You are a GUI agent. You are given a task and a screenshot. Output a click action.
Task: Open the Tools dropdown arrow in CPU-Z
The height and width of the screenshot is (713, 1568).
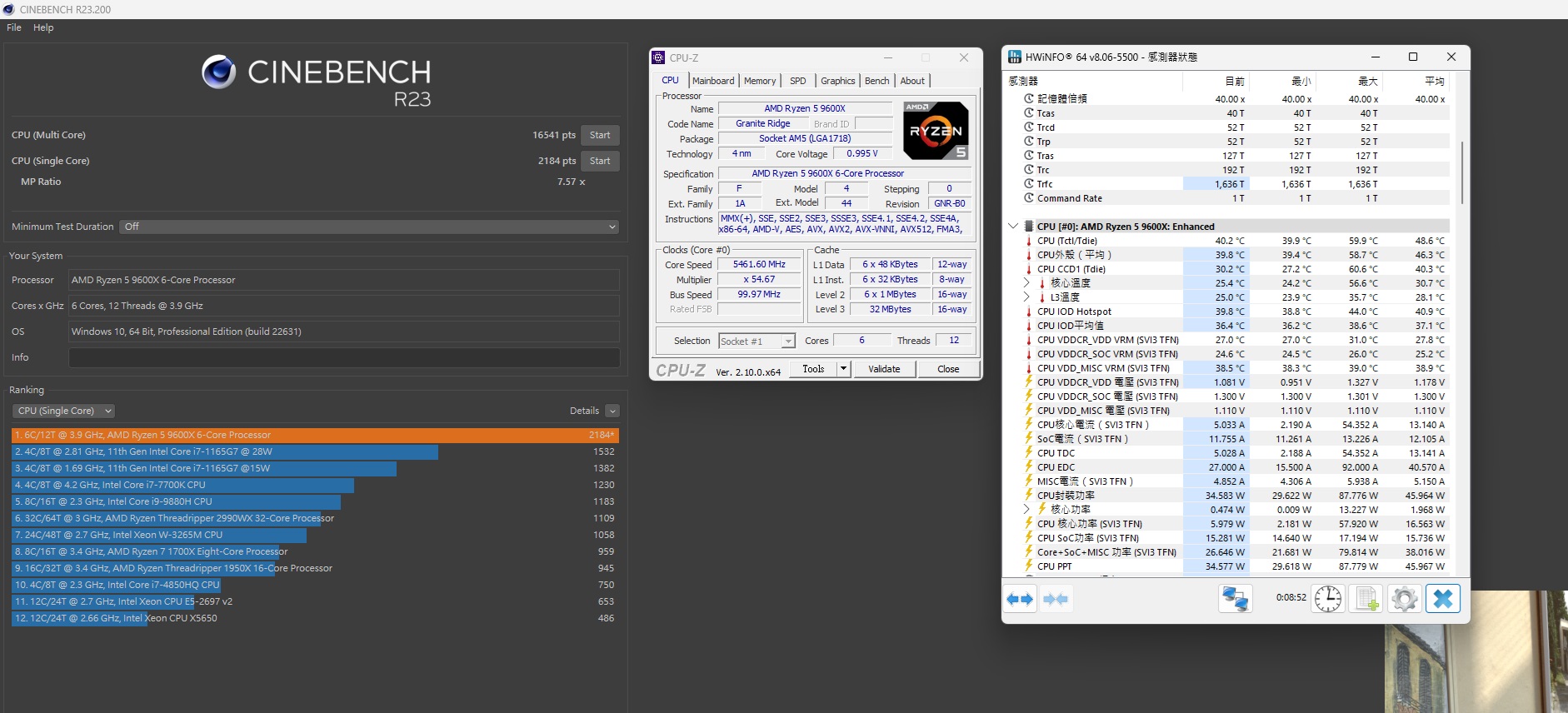843,369
